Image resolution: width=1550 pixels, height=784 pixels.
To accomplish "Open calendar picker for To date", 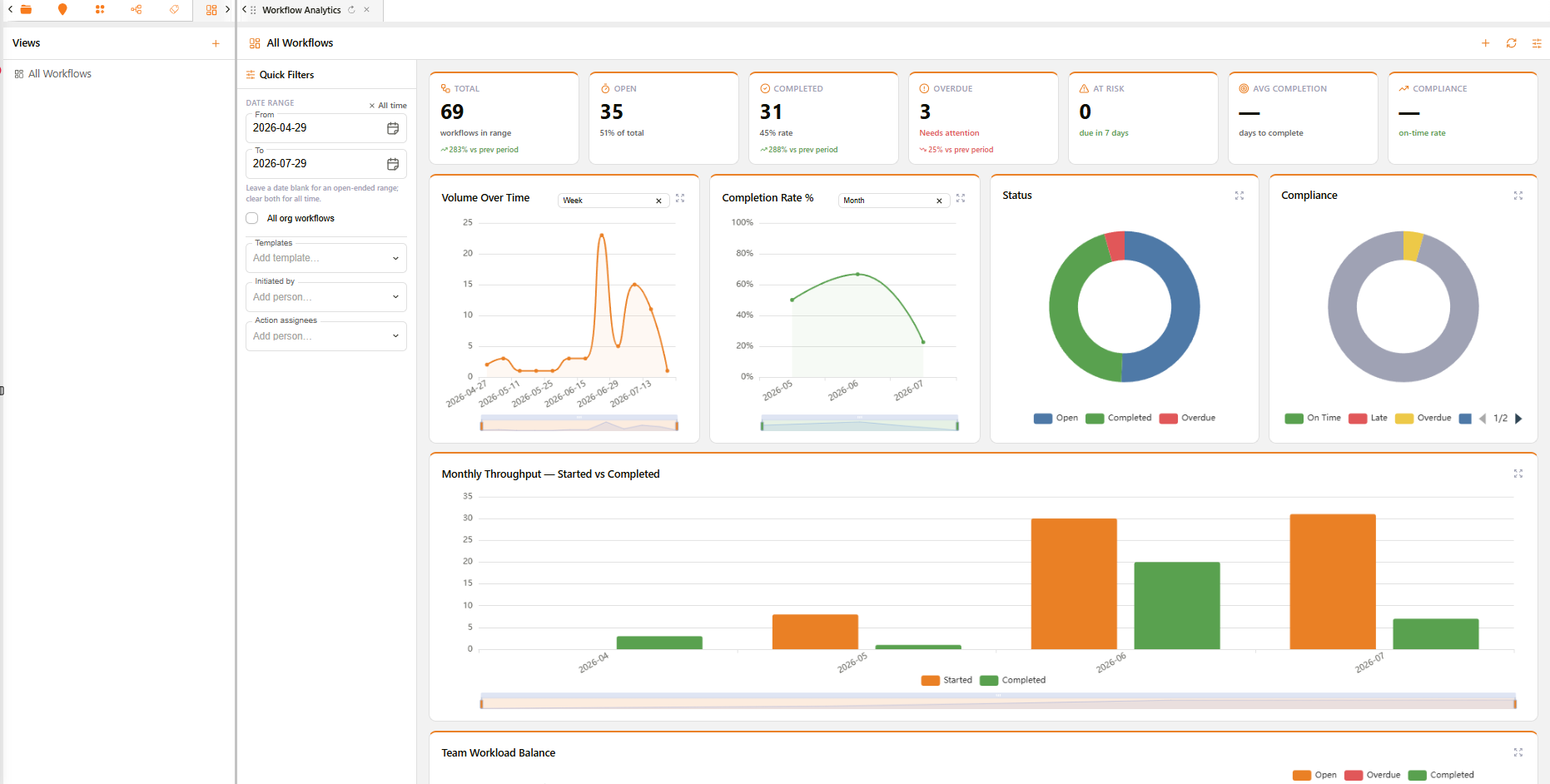I will (393, 164).
